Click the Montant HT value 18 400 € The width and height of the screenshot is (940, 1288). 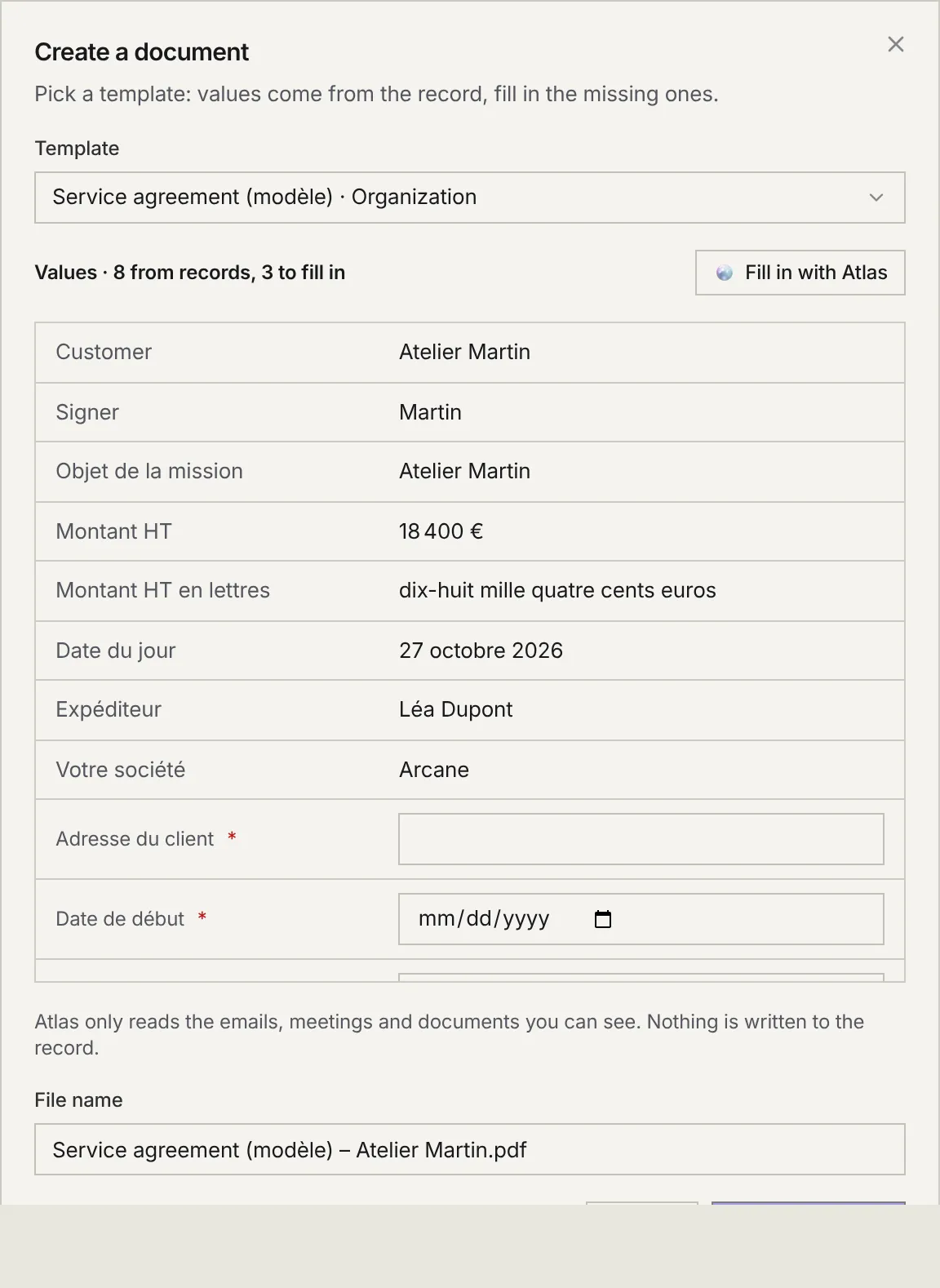(441, 531)
